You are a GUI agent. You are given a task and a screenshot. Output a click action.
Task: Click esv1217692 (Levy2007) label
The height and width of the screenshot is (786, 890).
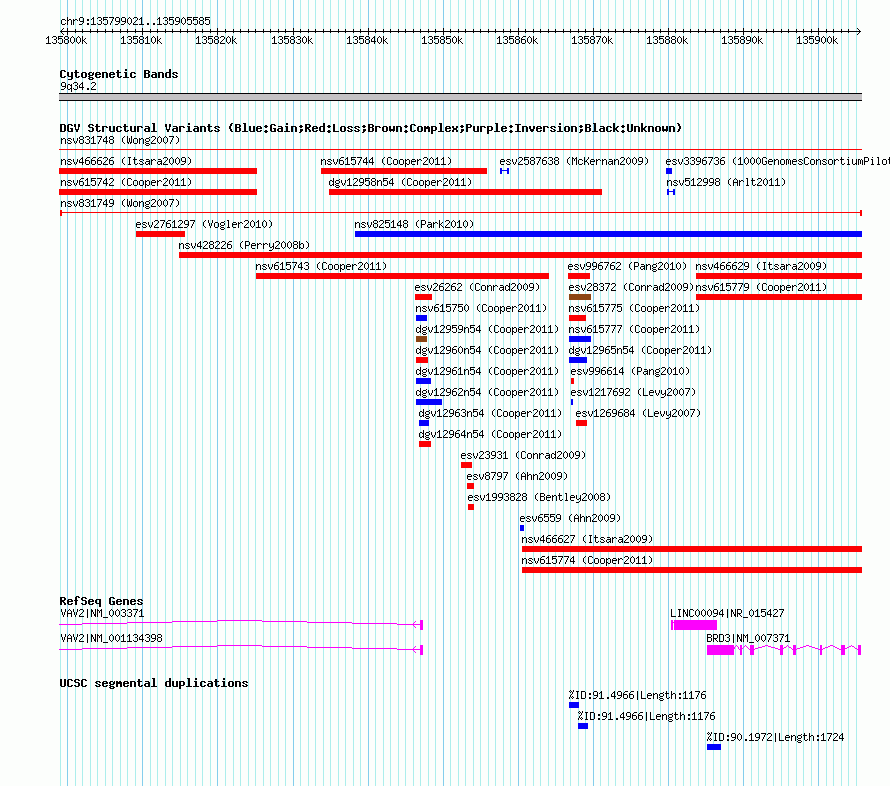633,392
